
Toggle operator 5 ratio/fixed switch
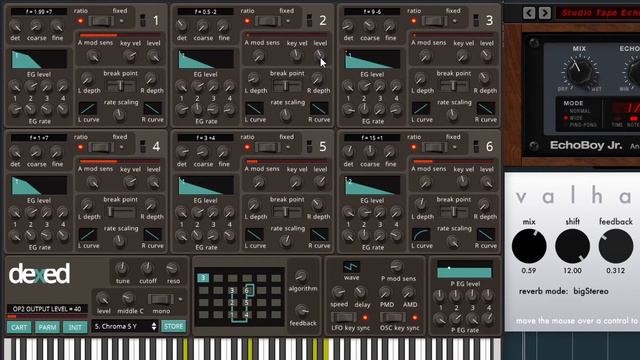point(267,147)
